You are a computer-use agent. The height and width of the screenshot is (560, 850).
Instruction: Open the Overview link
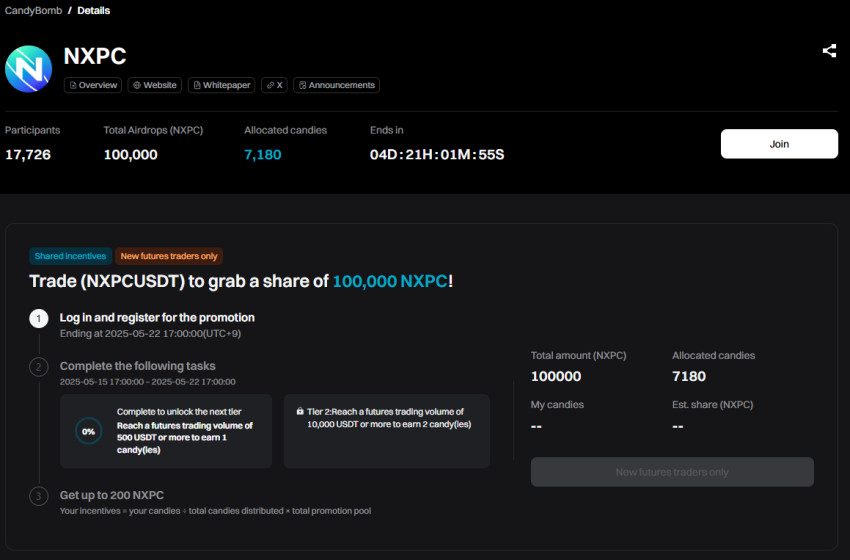tap(93, 85)
